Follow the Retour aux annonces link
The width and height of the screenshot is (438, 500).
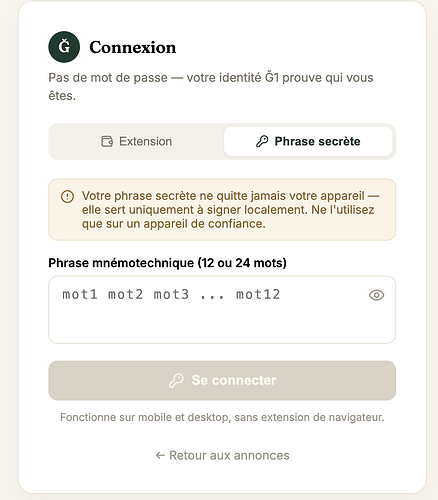pos(222,455)
